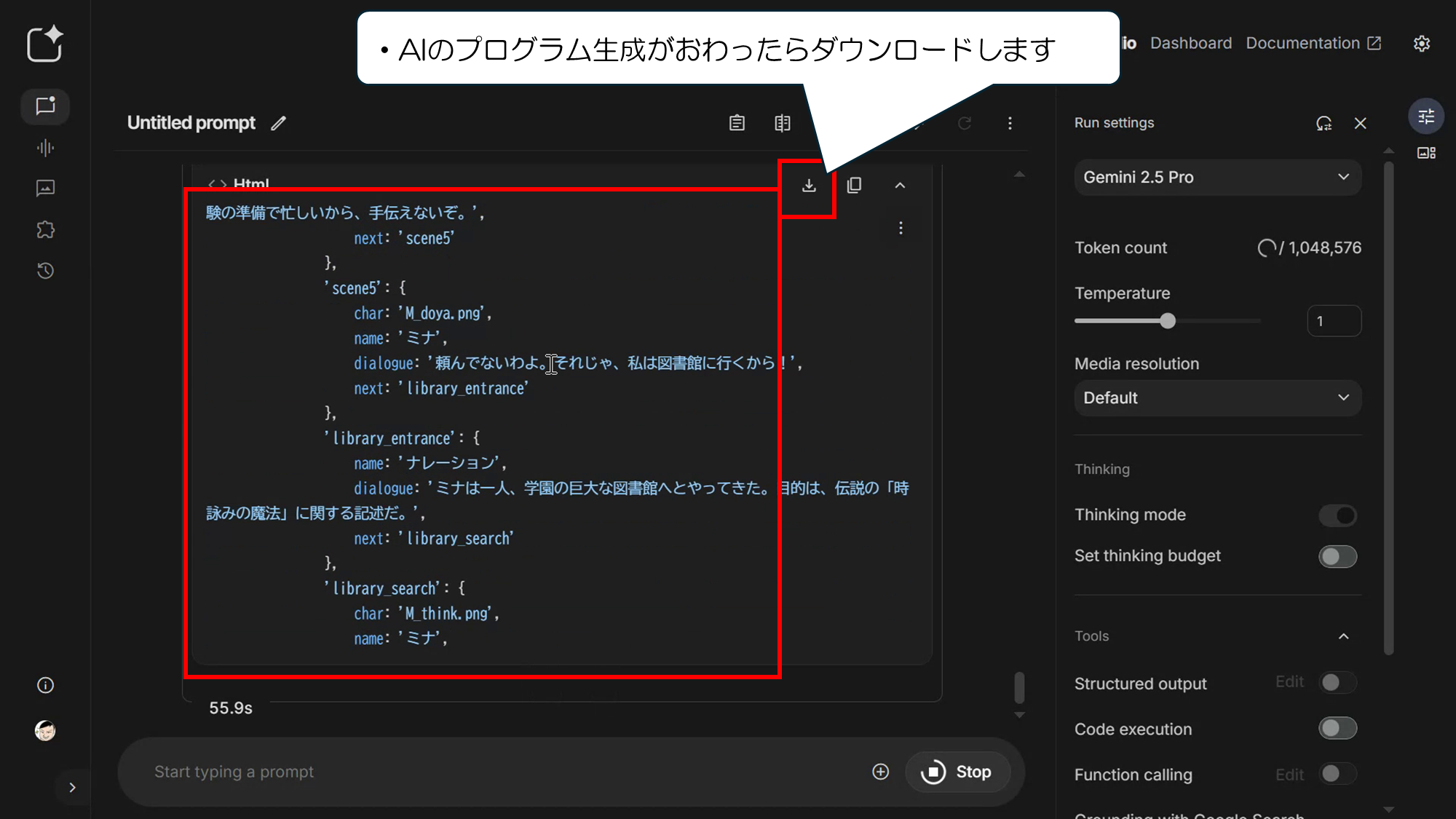The image size is (1456, 819).
Task: Open the Stream audio sidebar icon
Action: tap(45, 148)
